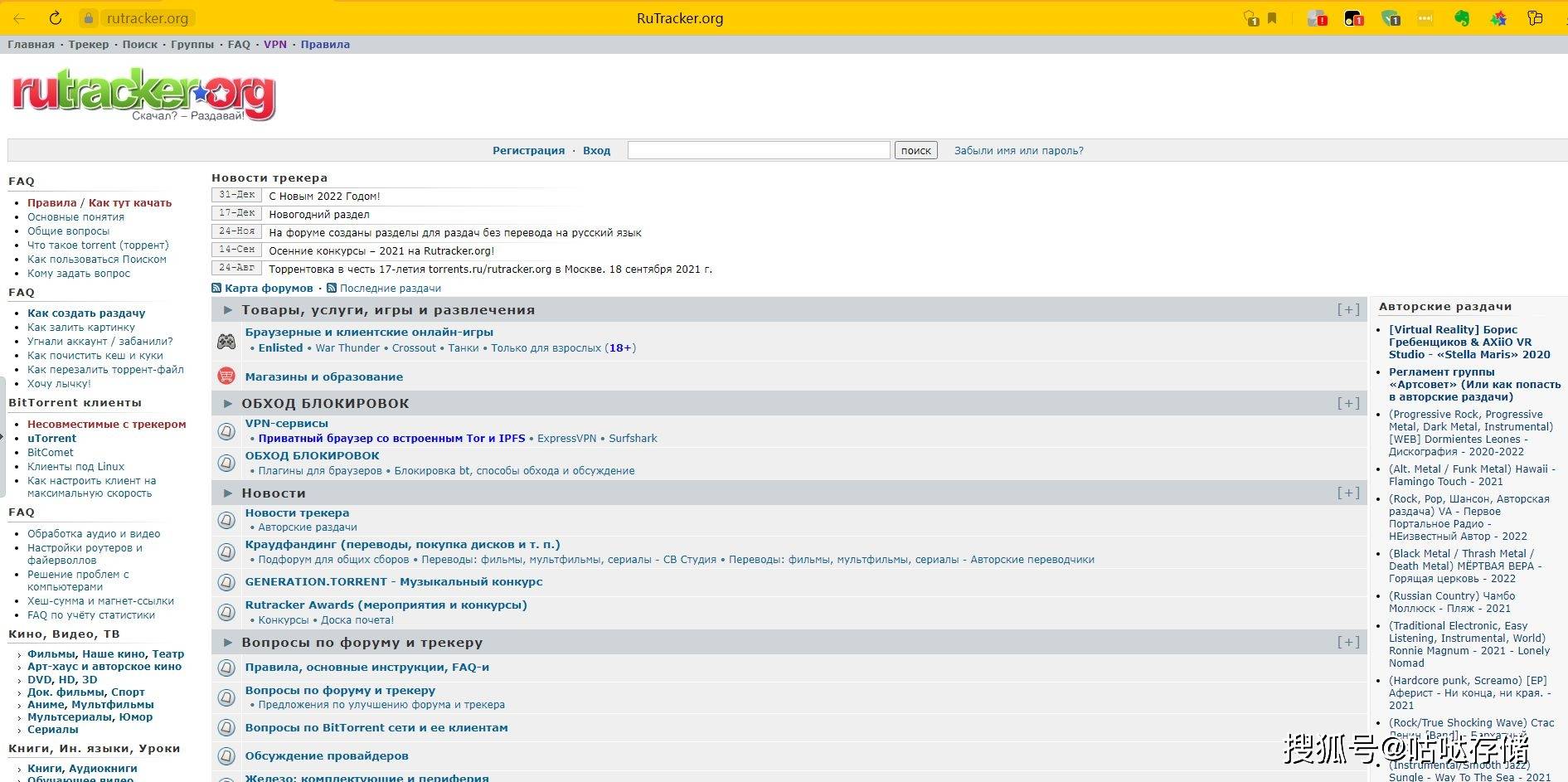Open the gray extension with red exclamation badge
This screenshot has height=782, width=1568.
pyautogui.click(x=1317, y=18)
